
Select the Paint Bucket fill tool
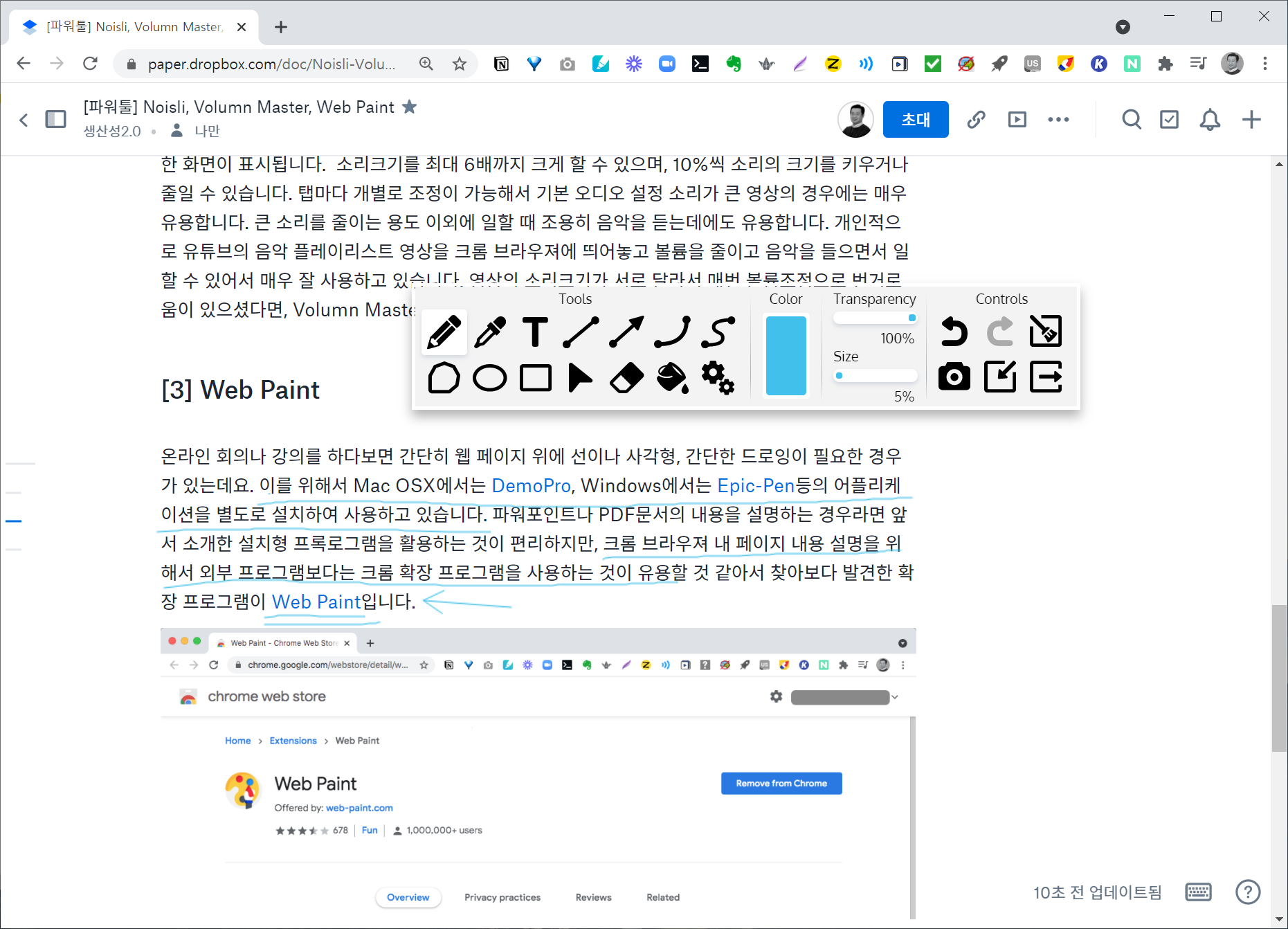point(672,378)
